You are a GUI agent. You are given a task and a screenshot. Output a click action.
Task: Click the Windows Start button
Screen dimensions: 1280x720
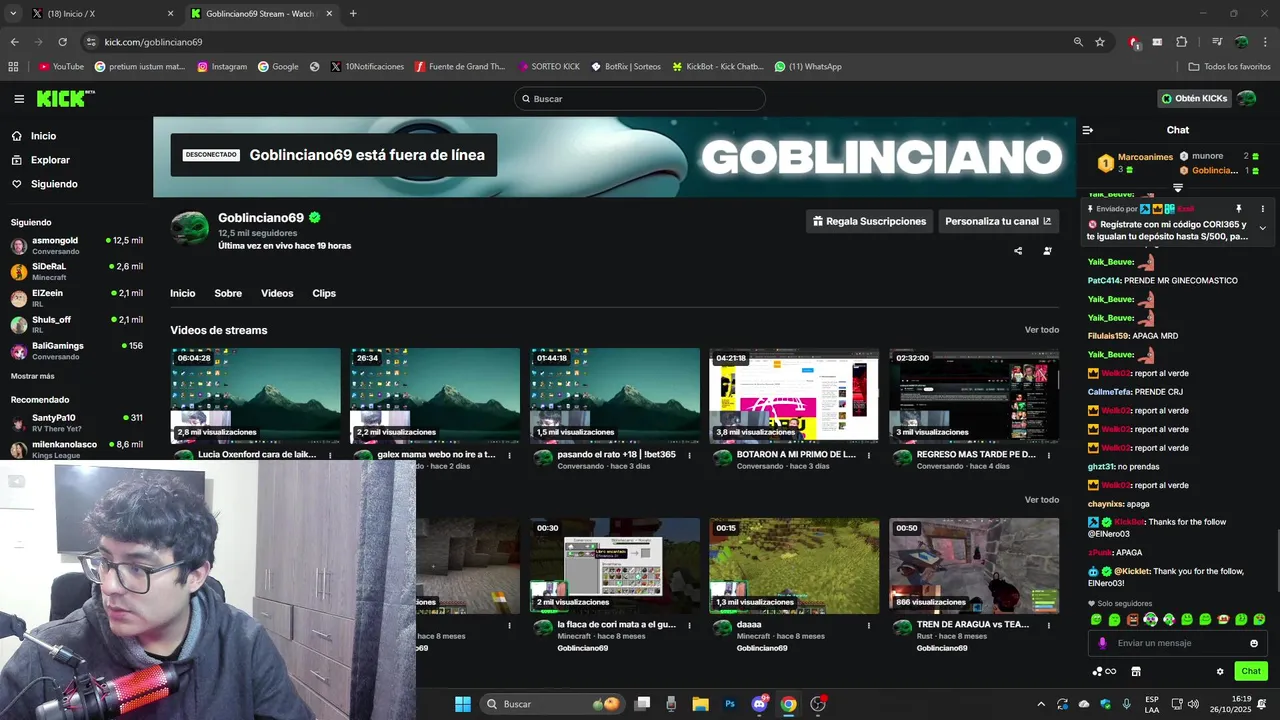coord(463,704)
